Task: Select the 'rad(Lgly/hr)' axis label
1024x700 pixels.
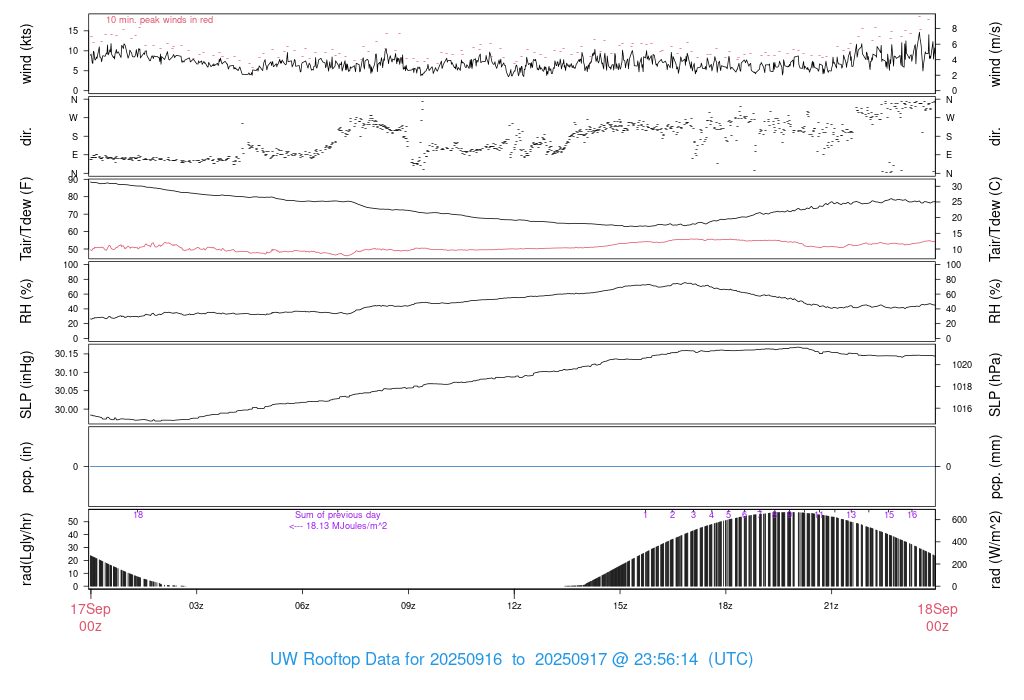Action: click(26, 549)
